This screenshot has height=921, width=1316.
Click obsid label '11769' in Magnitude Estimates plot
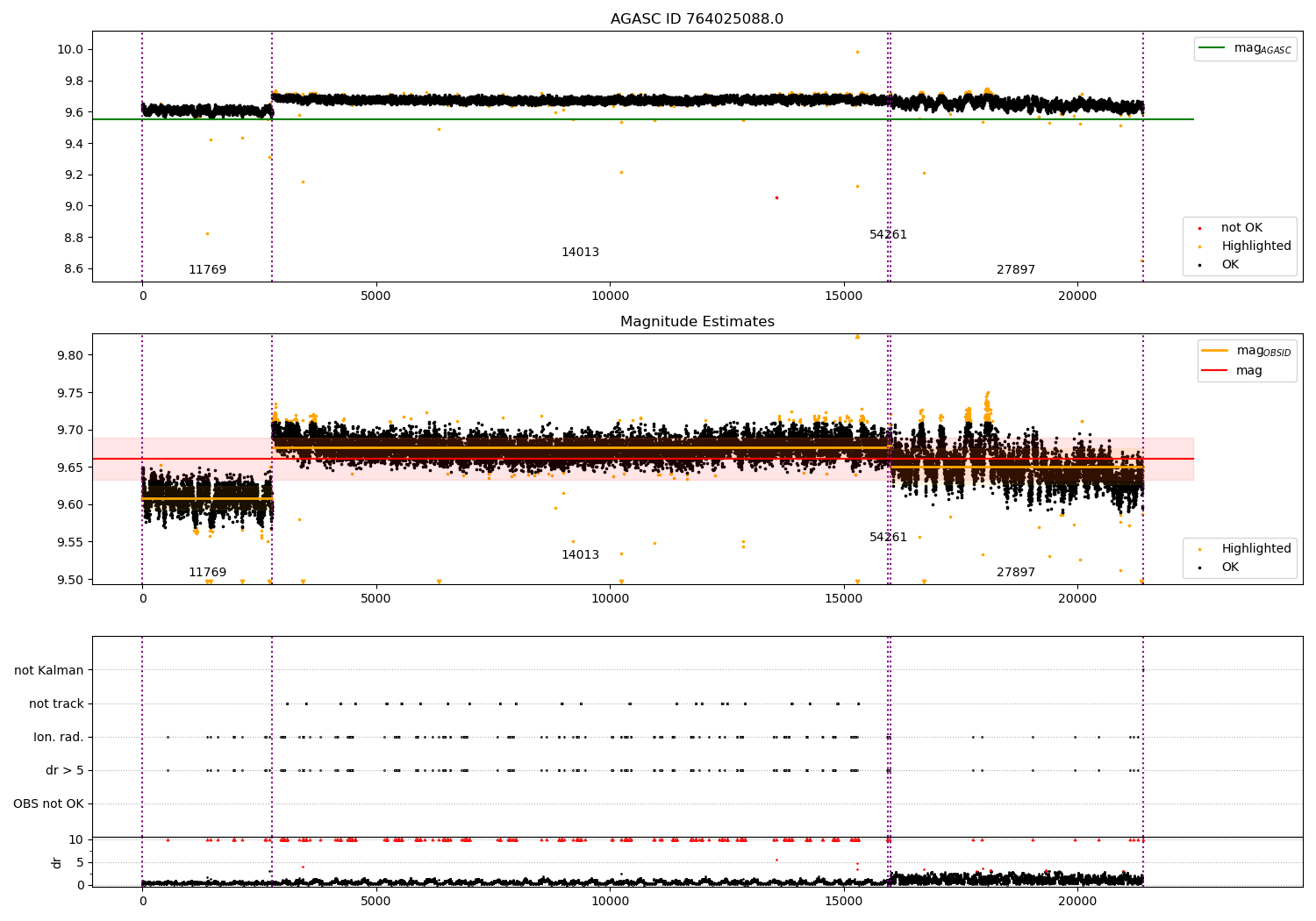click(207, 573)
